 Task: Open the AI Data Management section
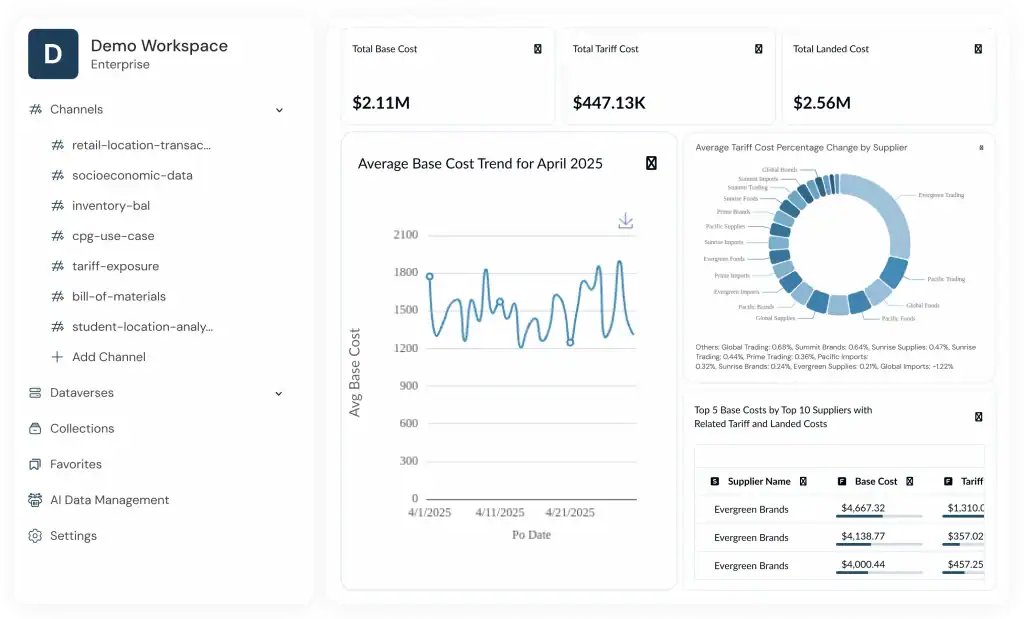point(109,500)
